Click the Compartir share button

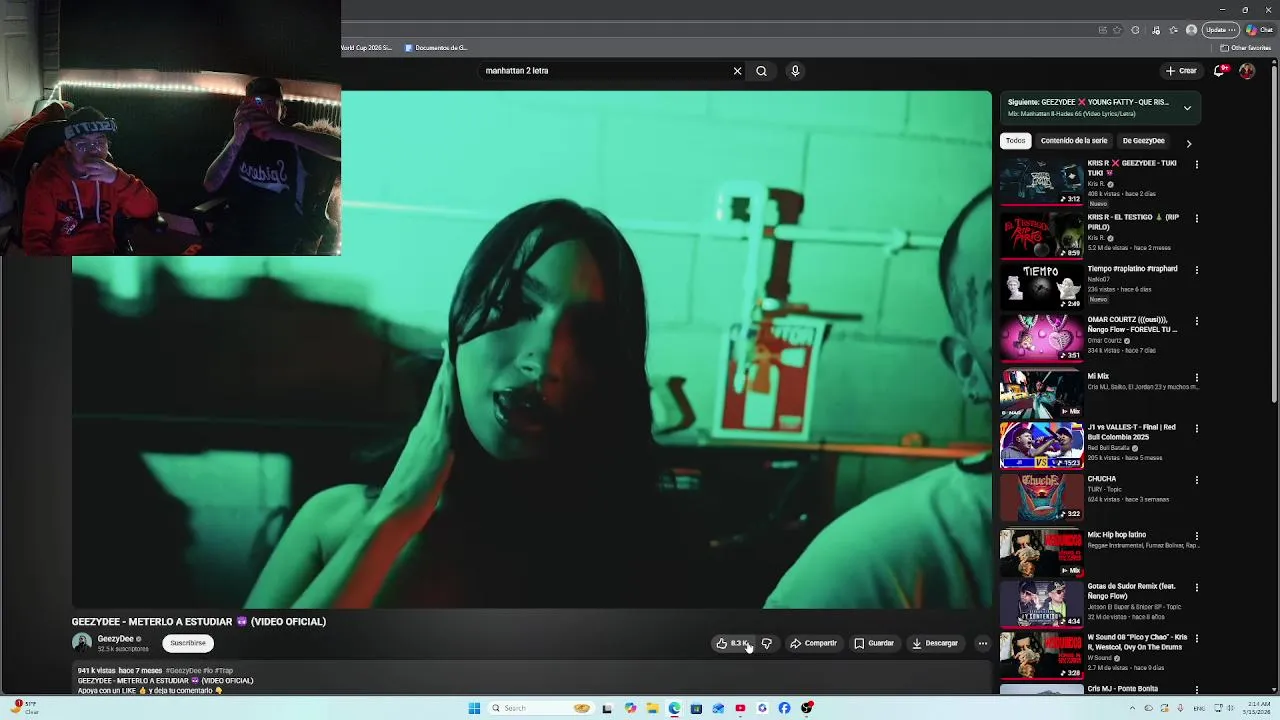pos(813,643)
